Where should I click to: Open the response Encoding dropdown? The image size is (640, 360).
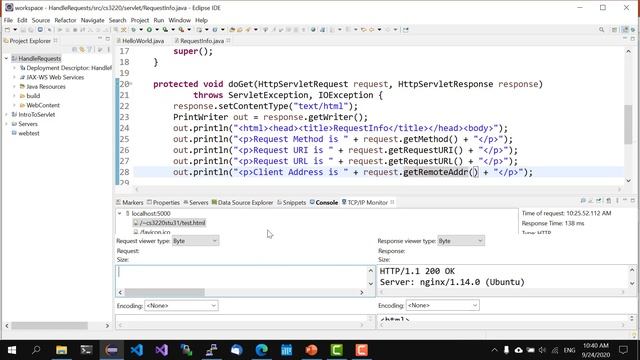click(x=442, y=305)
